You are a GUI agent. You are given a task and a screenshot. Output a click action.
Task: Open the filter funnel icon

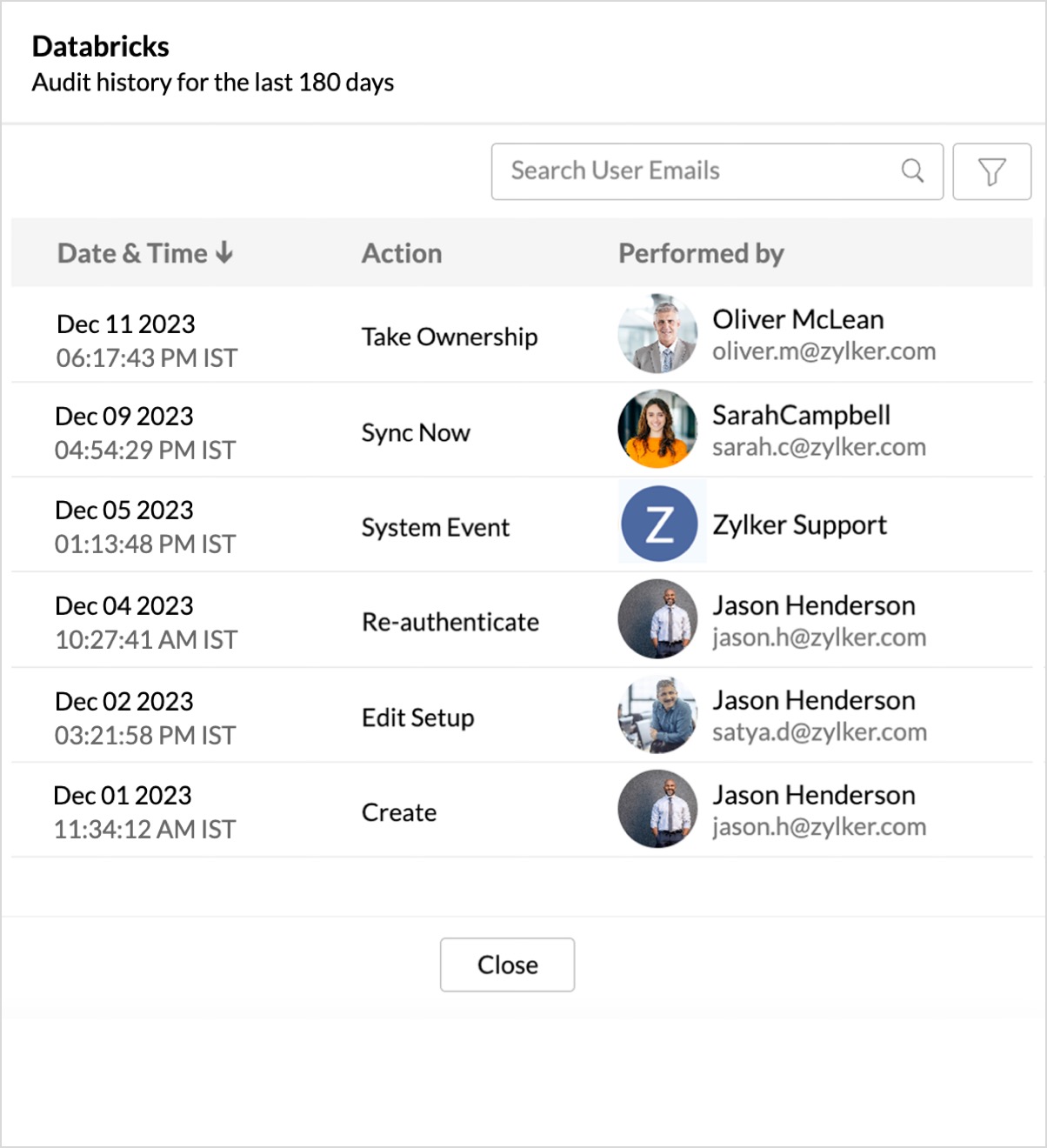click(x=991, y=171)
